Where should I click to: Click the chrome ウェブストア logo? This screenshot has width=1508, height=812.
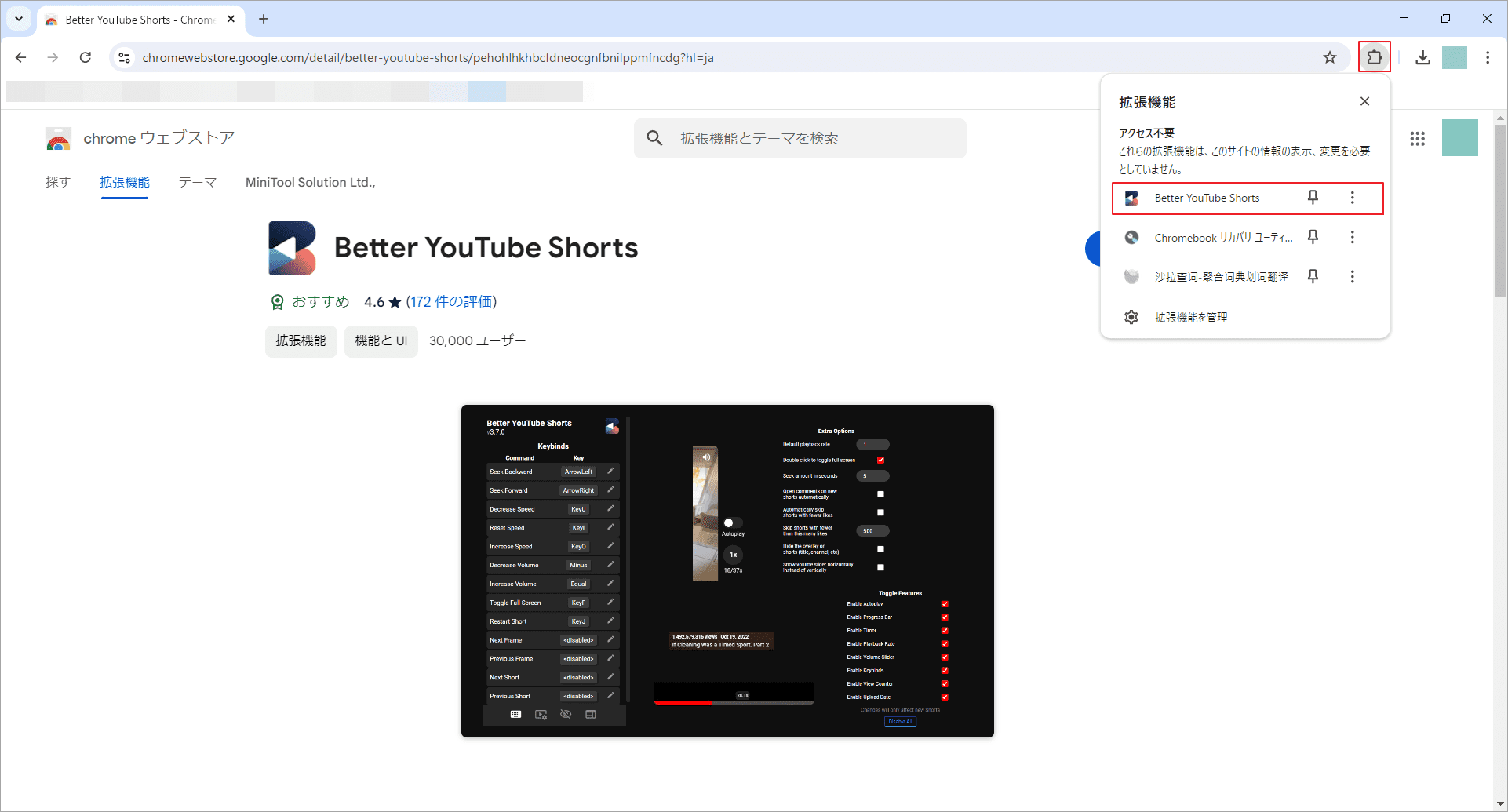tap(140, 138)
